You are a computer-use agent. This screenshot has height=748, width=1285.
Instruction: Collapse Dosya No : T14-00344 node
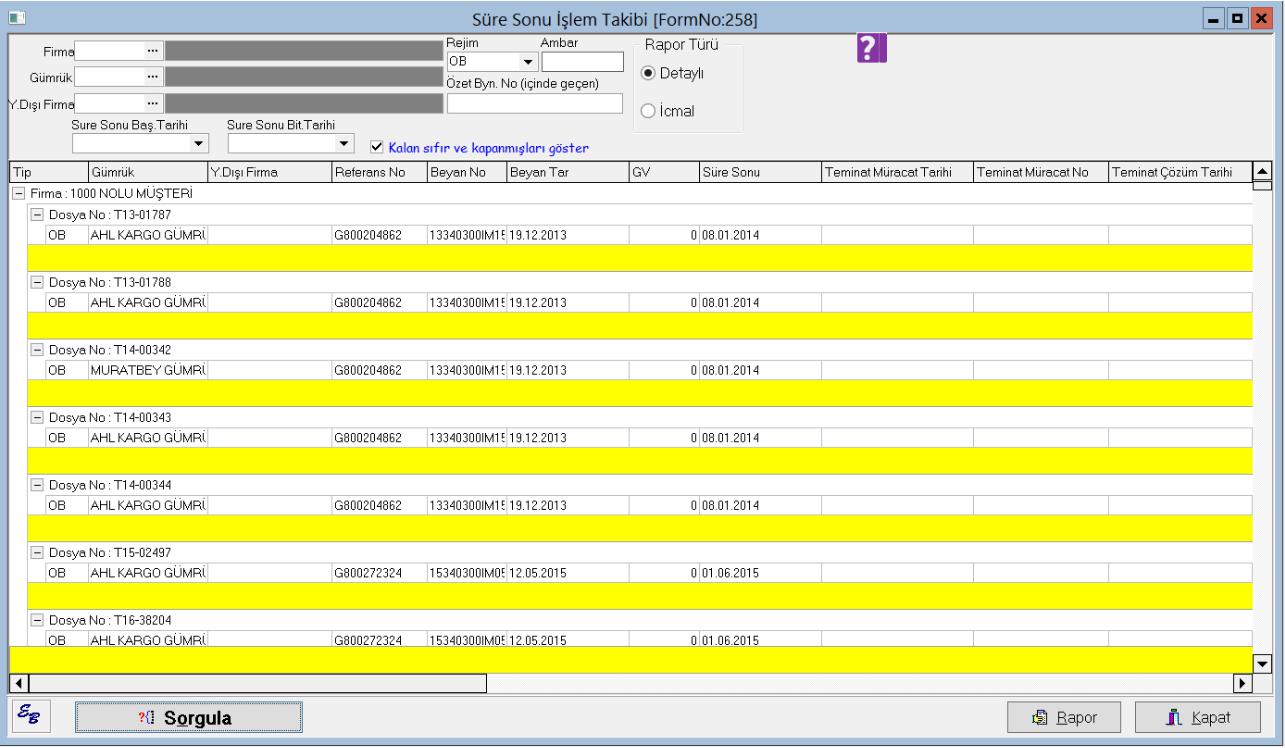pyautogui.click(x=38, y=483)
